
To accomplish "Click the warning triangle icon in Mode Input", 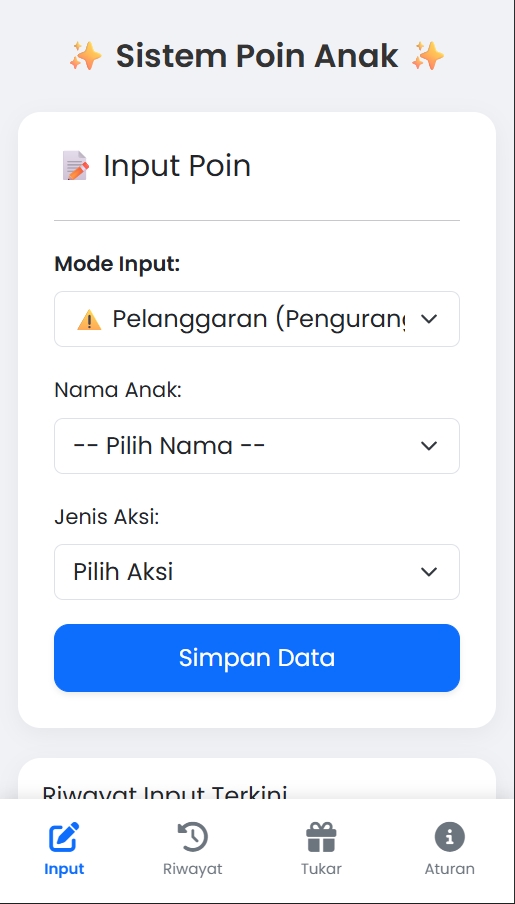I will [x=89, y=319].
